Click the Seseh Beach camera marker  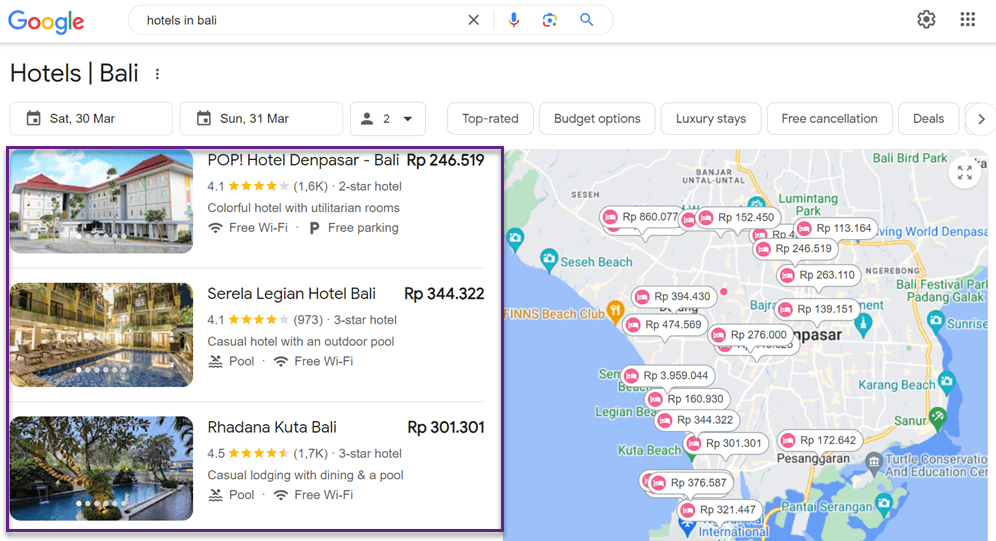click(549, 260)
